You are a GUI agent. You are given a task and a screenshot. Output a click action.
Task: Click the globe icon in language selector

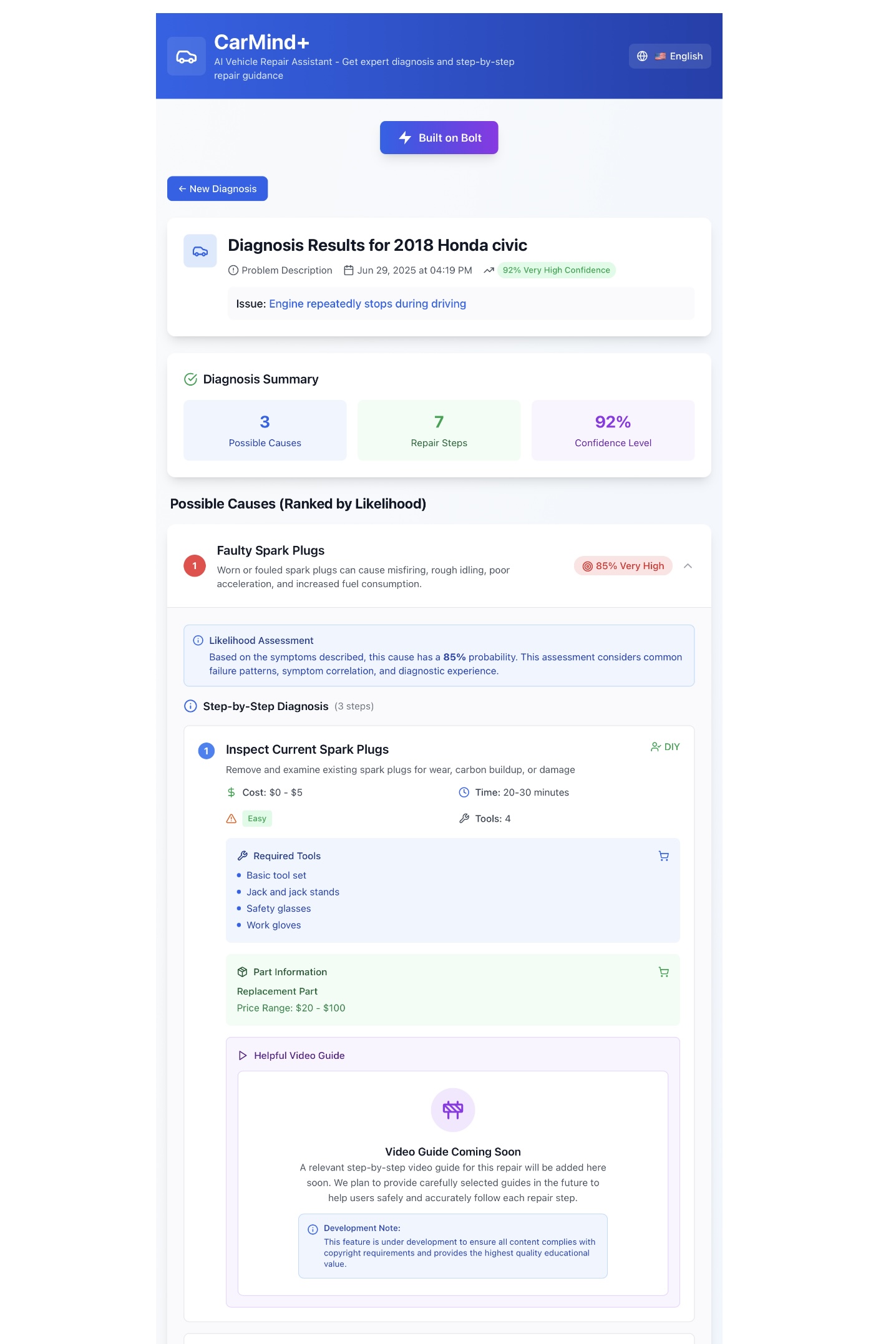tap(642, 56)
